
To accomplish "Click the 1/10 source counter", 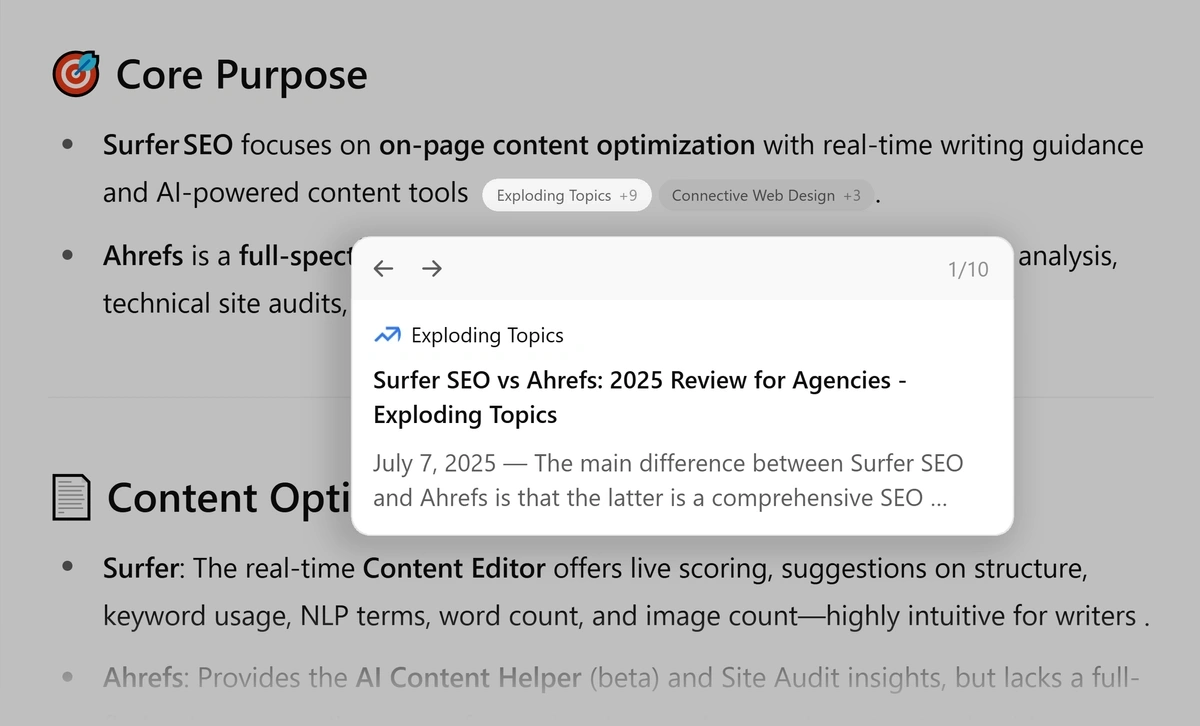I will pos(967,269).
